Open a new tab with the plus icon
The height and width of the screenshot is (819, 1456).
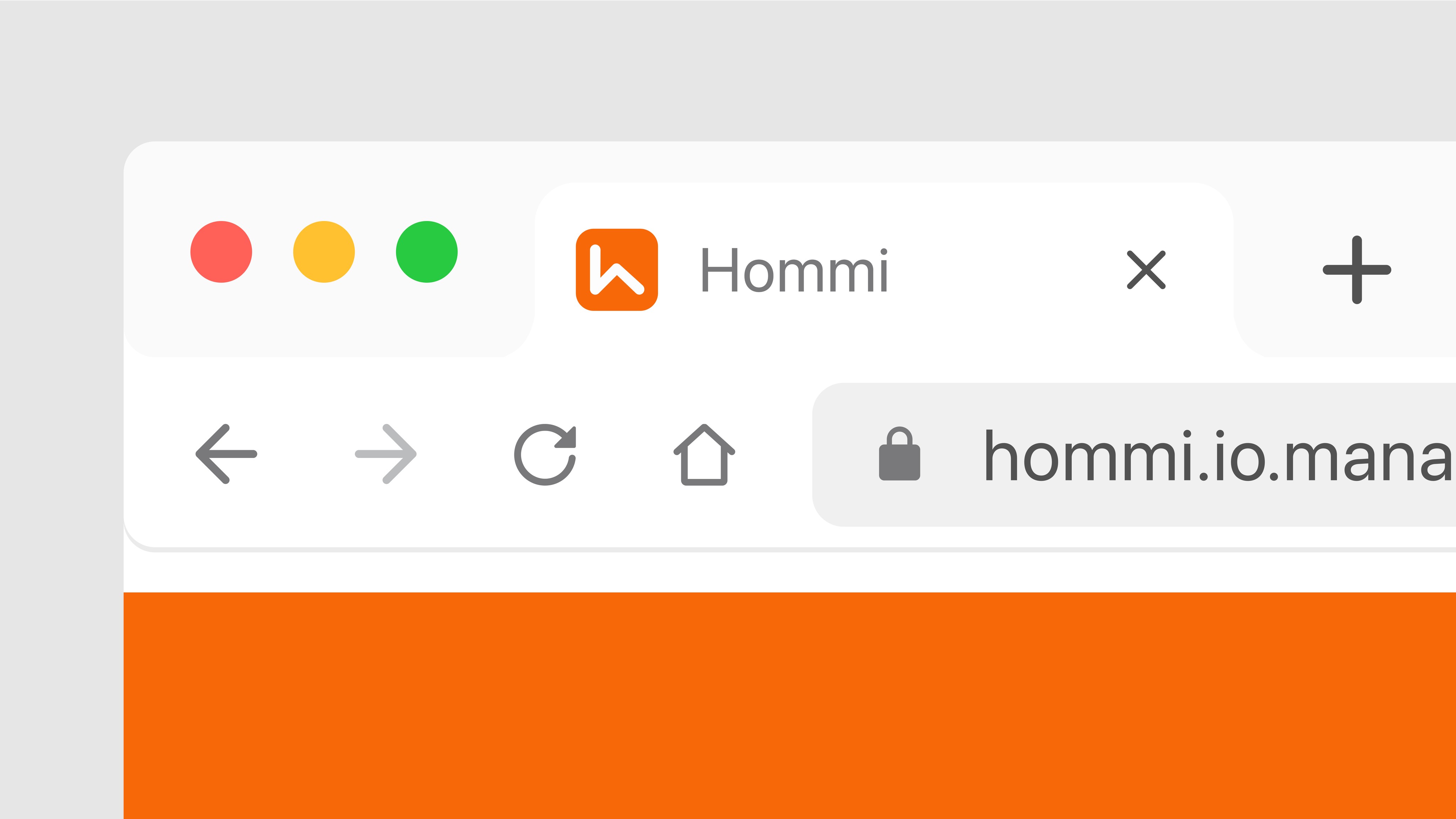pos(1356,270)
